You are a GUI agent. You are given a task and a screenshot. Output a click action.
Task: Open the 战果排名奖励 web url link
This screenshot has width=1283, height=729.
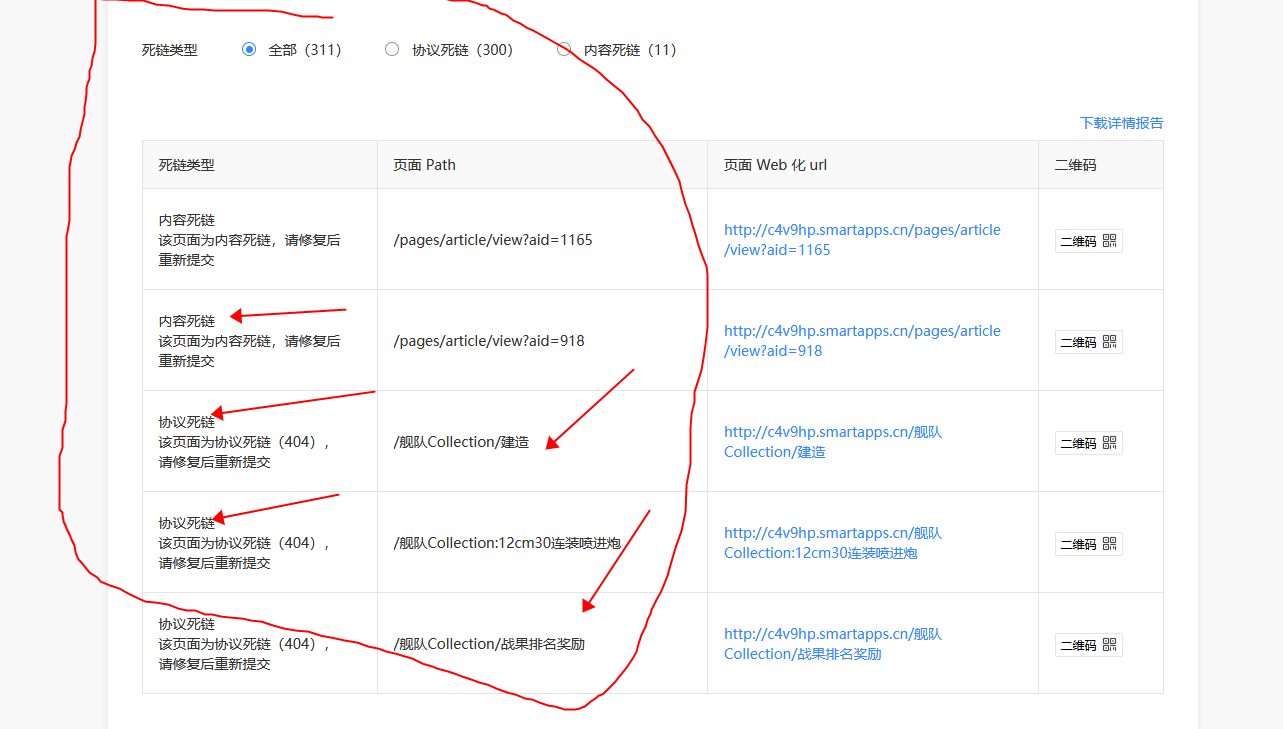pyautogui.click(x=833, y=644)
